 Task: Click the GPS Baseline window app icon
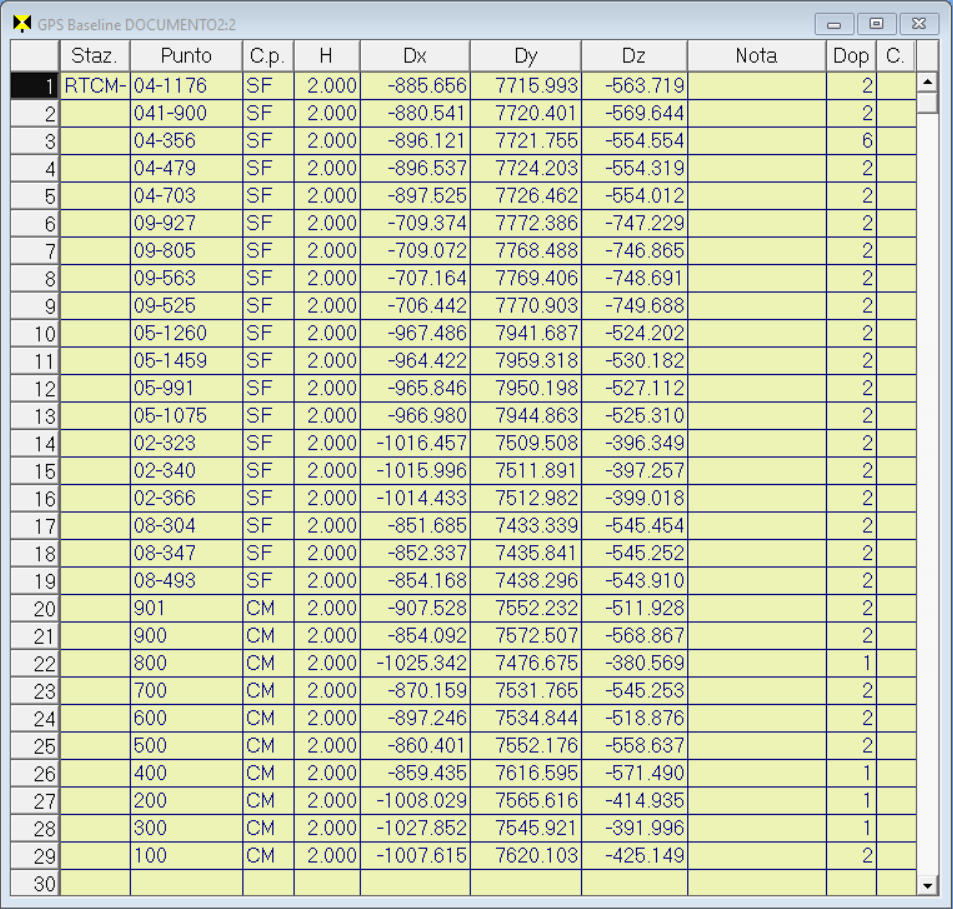(22, 24)
